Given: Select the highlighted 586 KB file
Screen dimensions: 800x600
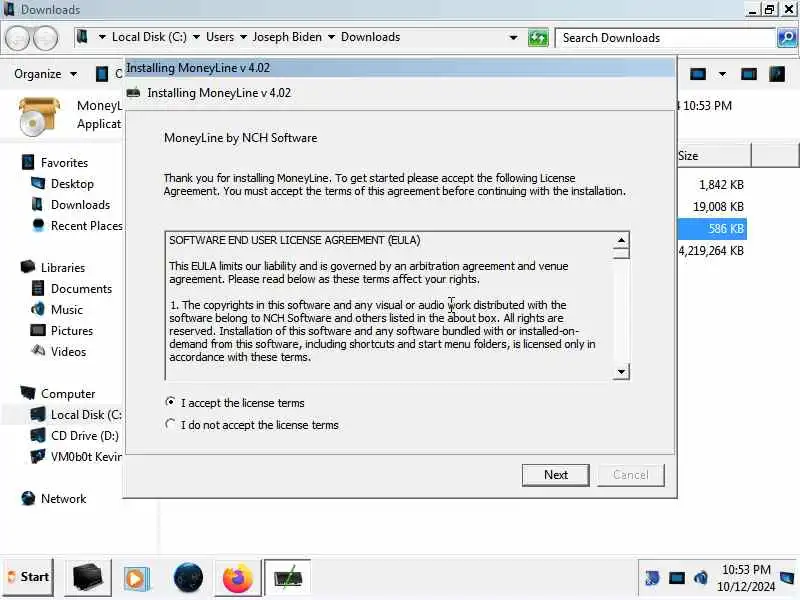Looking at the screenshot, I should tap(712, 229).
